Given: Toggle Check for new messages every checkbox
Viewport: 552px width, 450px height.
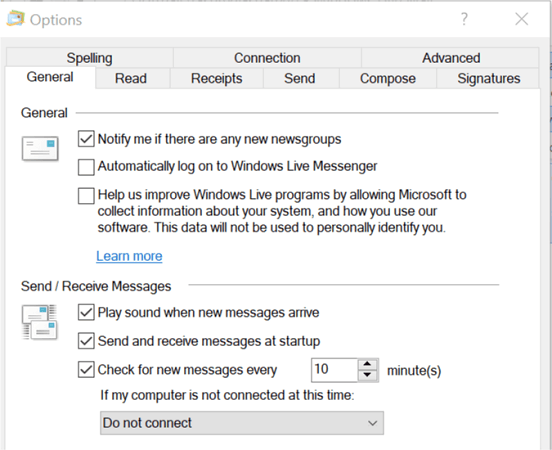Looking at the screenshot, I should pyautogui.click(x=86, y=369).
